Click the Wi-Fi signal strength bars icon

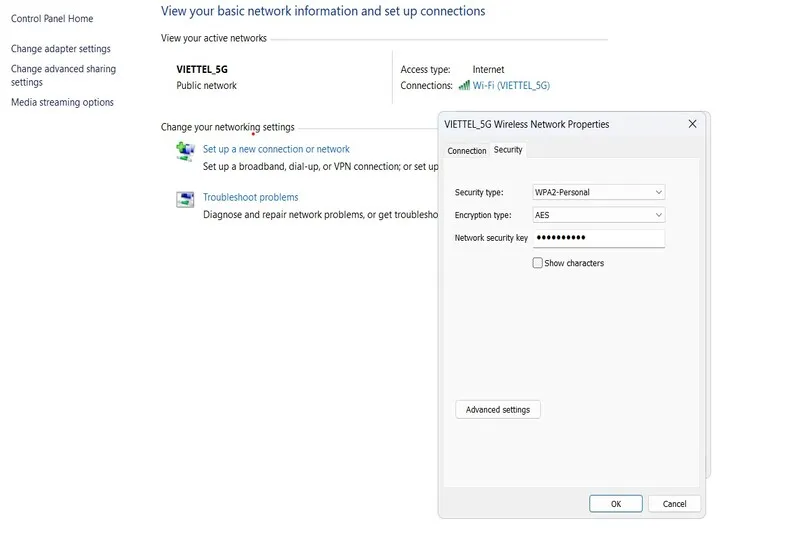(x=464, y=86)
